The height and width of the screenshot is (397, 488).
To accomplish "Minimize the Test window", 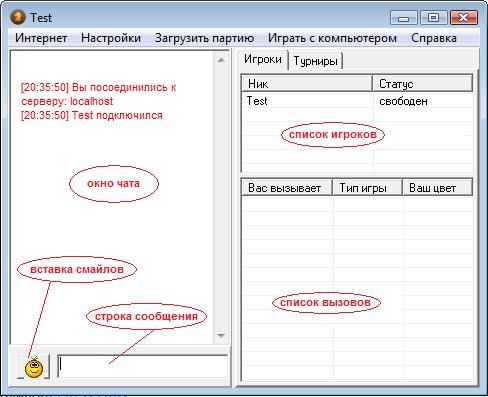I will [403, 18].
